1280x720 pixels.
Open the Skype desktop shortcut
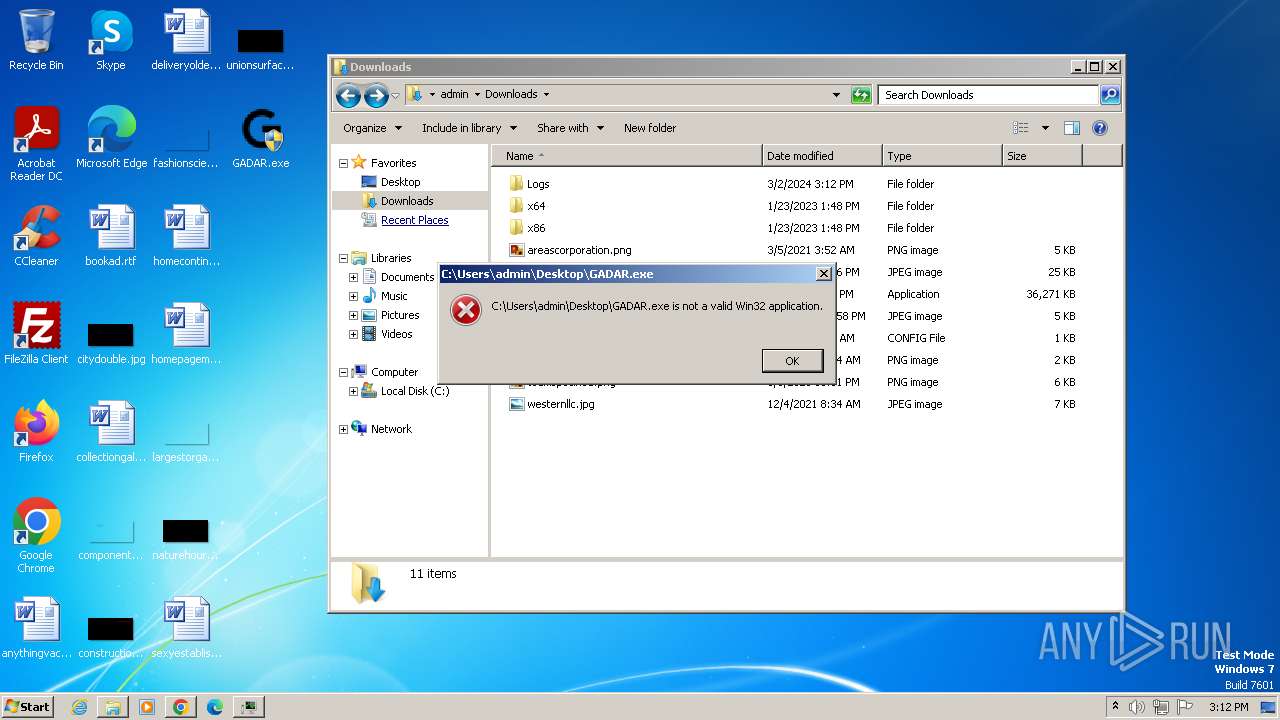[x=110, y=40]
